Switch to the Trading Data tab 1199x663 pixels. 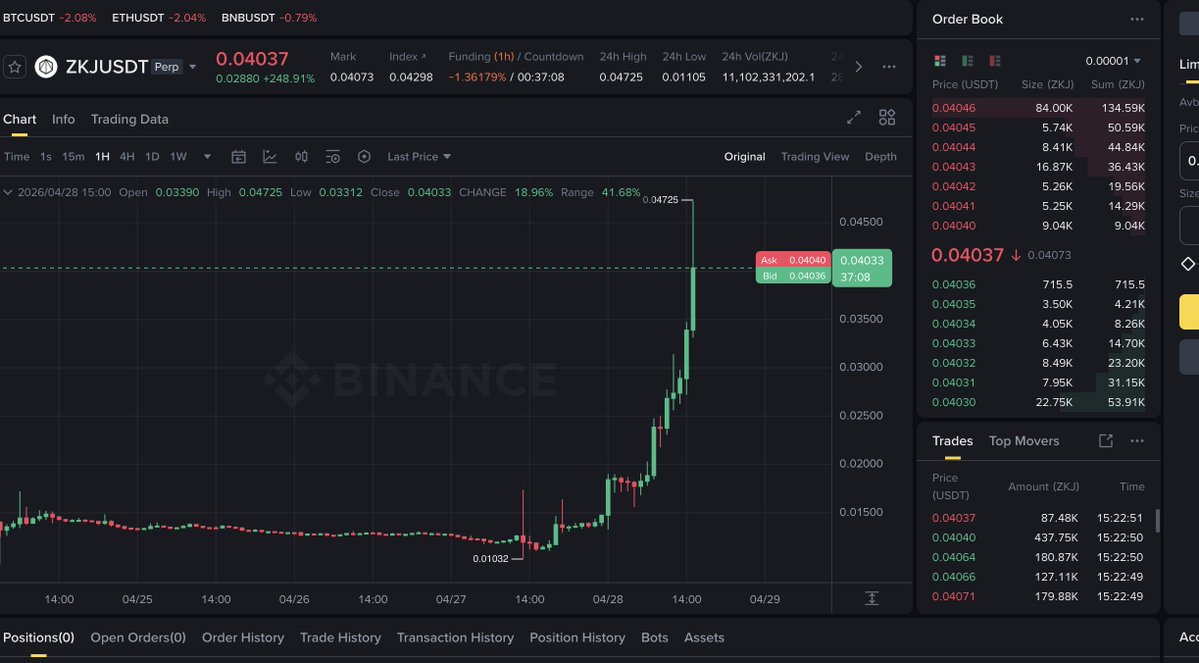[x=130, y=119]
